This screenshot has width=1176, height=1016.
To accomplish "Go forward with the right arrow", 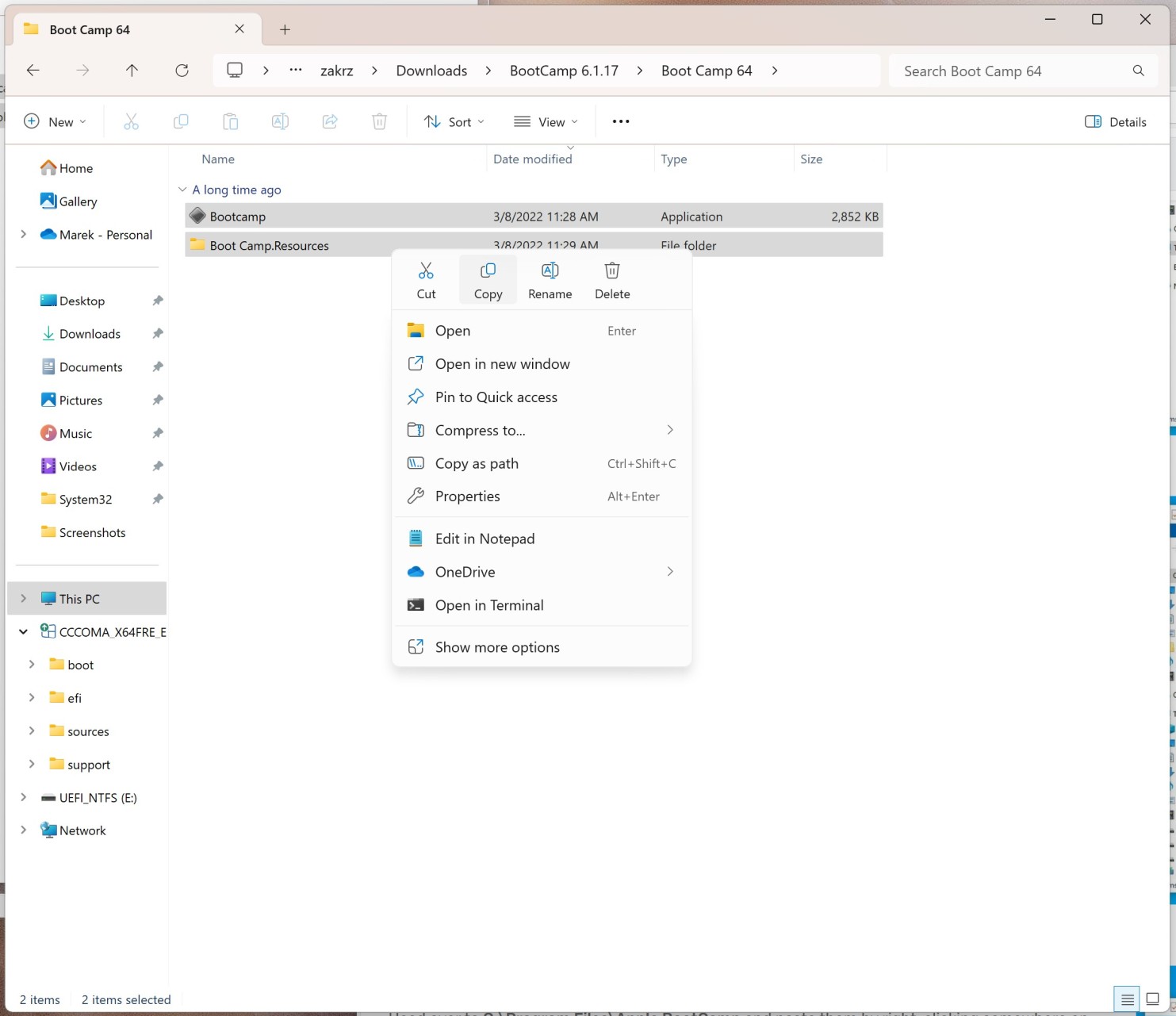I will 82,71.
